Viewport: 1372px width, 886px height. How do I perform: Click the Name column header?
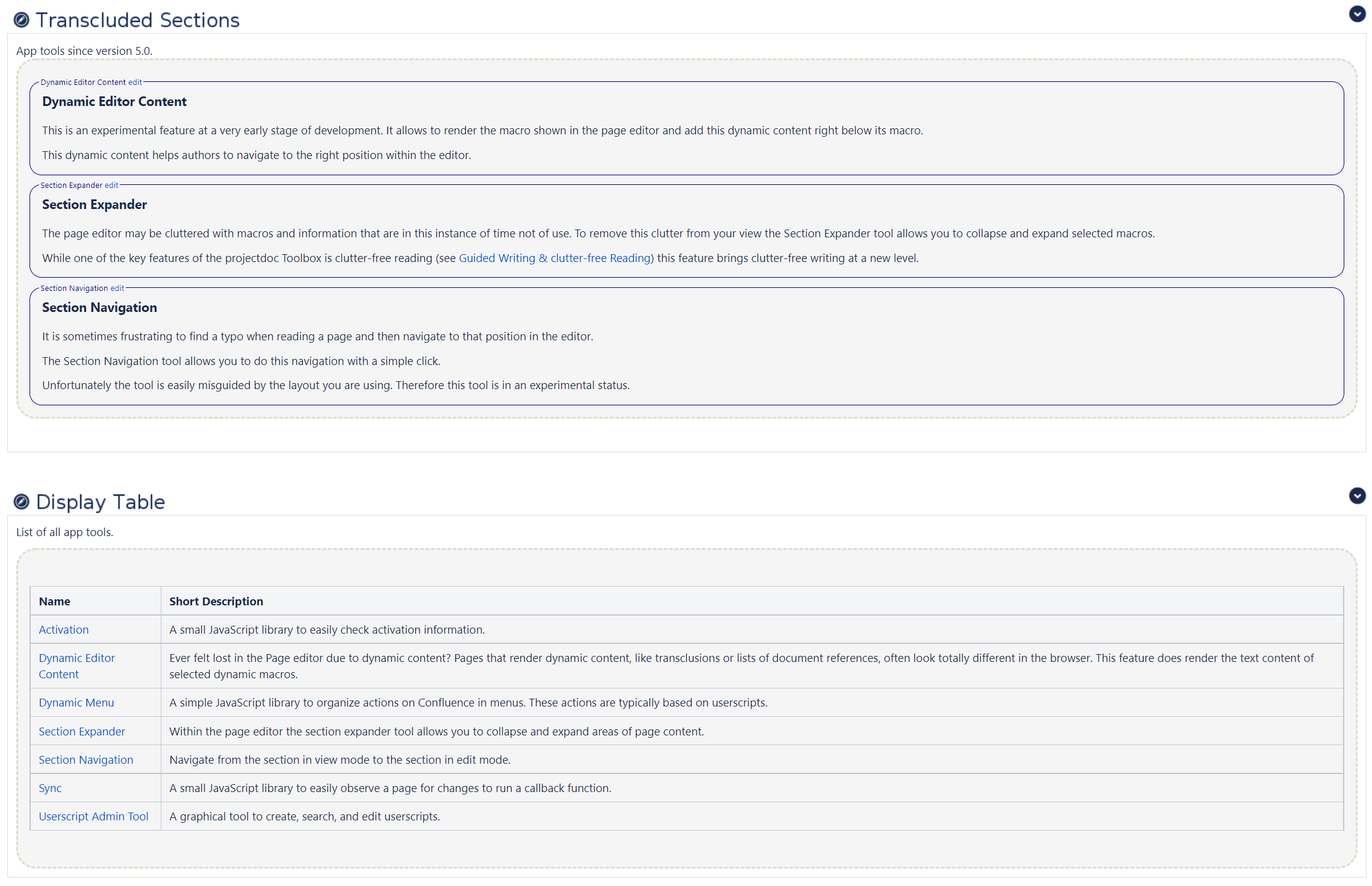click(55, 601)
